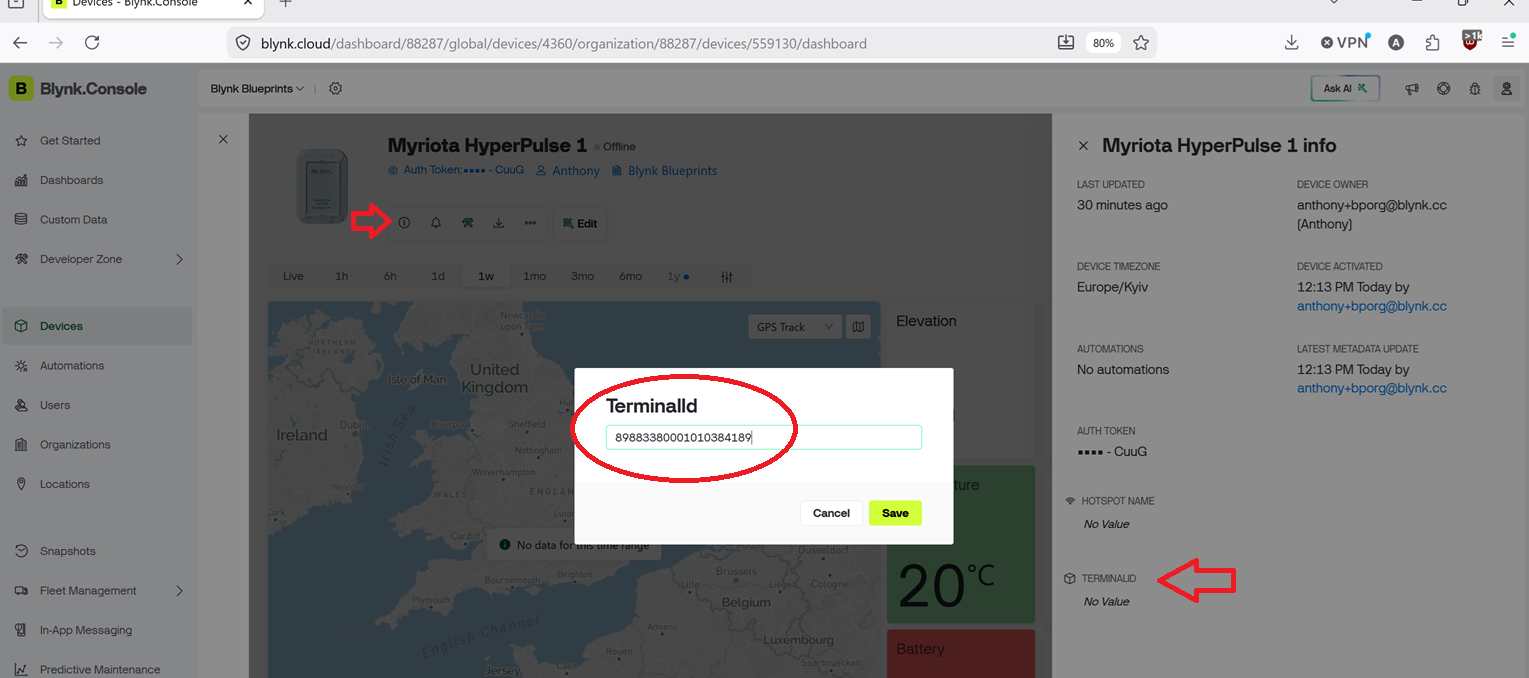The width and height of the screenshot is (1529, 678).
Task: Close the device dashboard view
Action: pyautogui.click(x=223, y=140)
